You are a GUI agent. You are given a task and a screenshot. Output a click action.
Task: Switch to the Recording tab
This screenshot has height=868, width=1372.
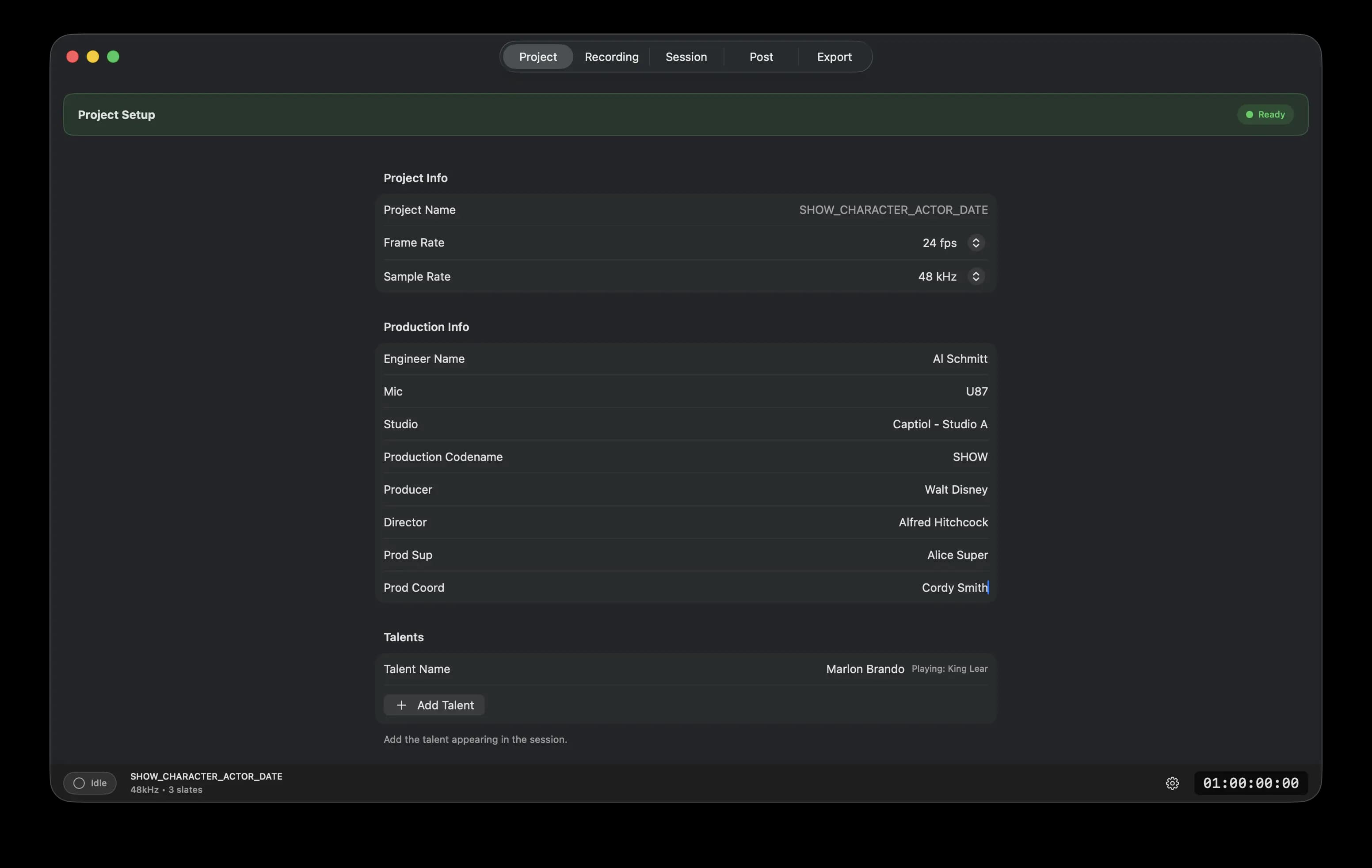(x=611, y=57)
